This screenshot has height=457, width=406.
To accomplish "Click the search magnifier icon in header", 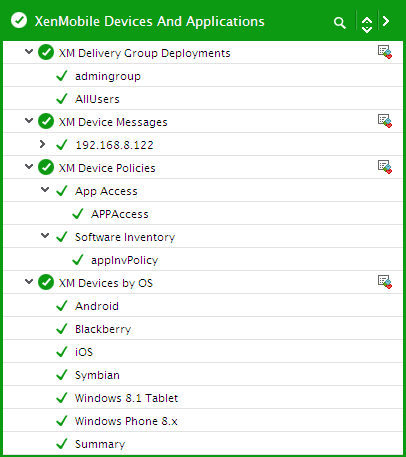I will point(340,23).
